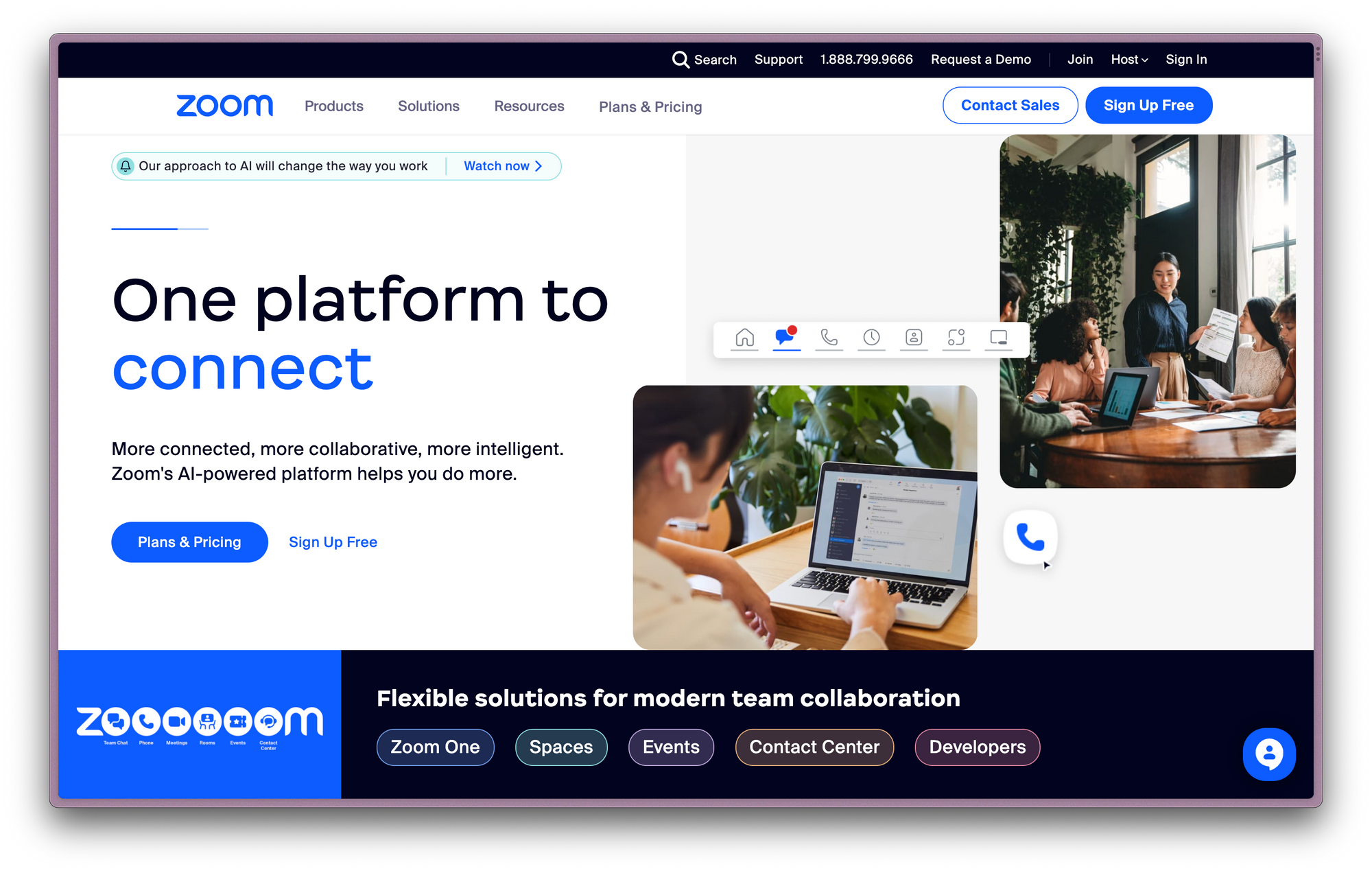
Task: Click the Sign Up Free button
Action: pyautogui.click(x=1148, y=105)
